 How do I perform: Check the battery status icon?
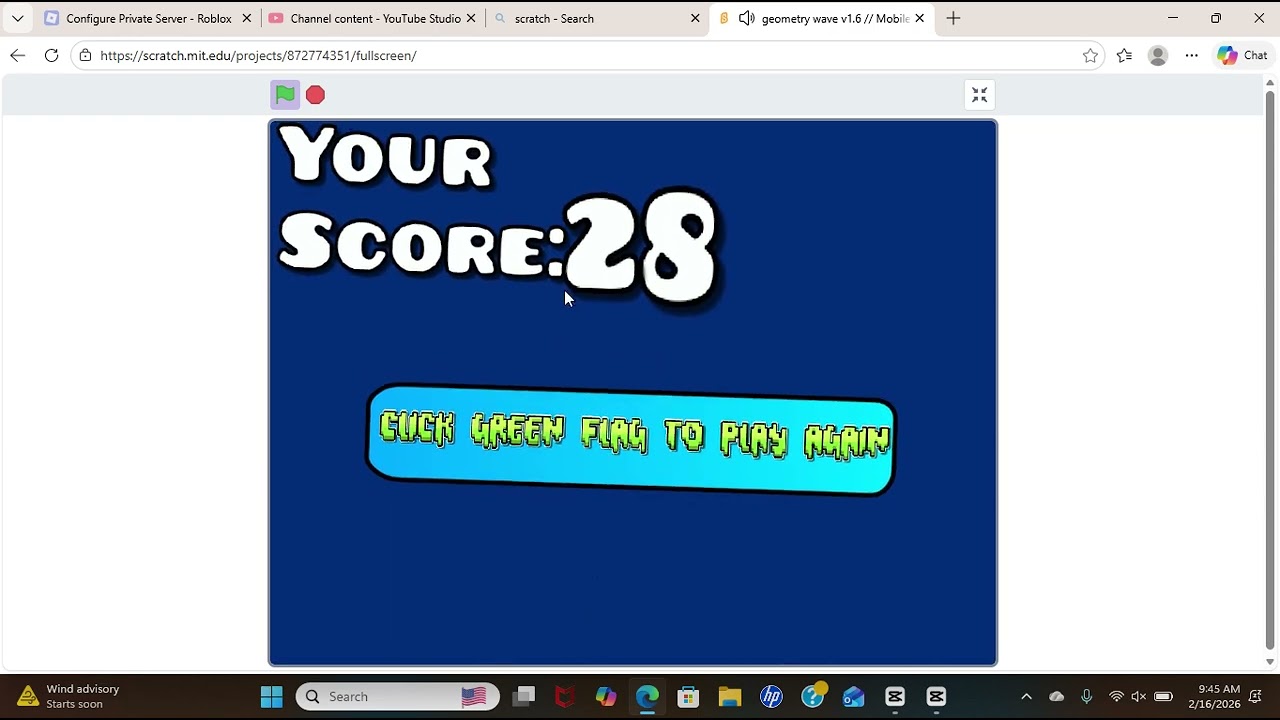1163,697
